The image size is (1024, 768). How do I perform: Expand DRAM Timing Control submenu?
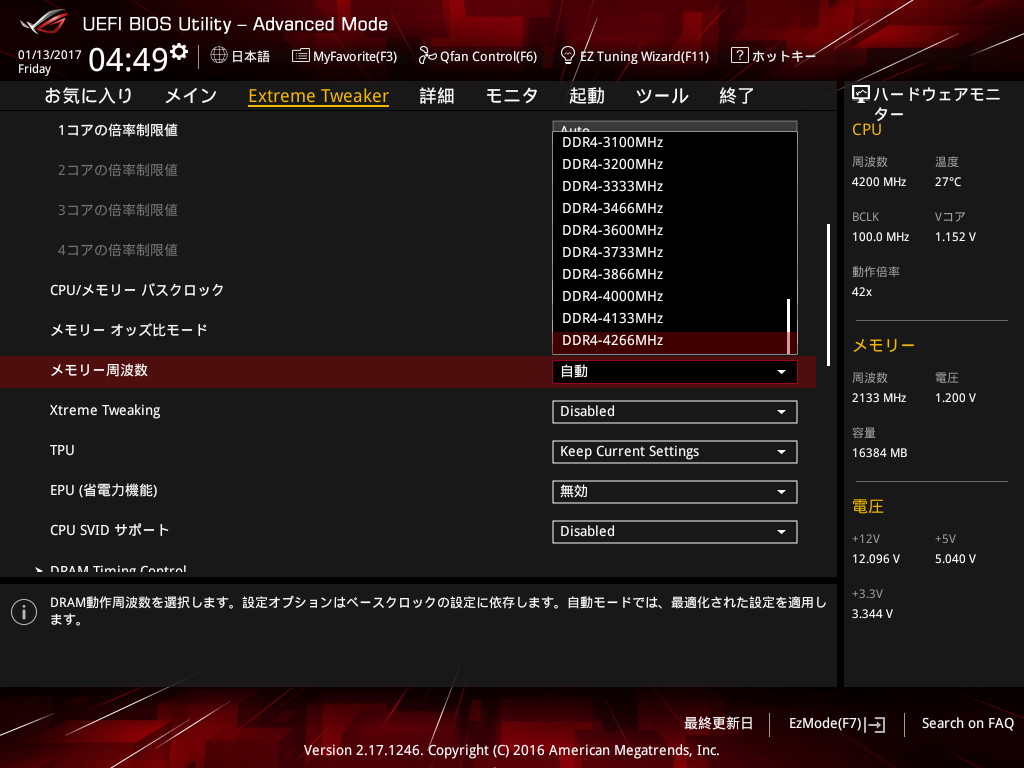pyautogui.click(x=118, y=569)
